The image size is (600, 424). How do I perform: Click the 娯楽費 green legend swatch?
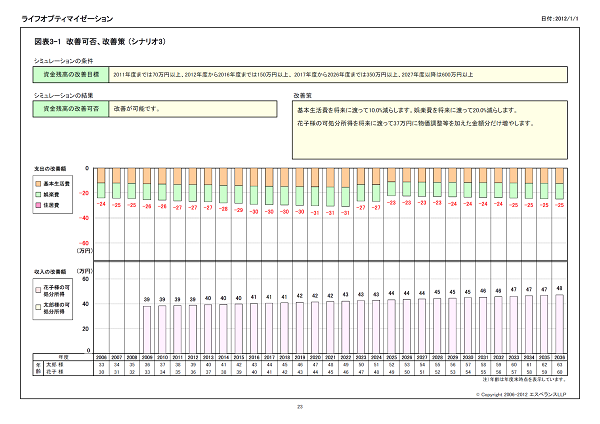(38, 194)
